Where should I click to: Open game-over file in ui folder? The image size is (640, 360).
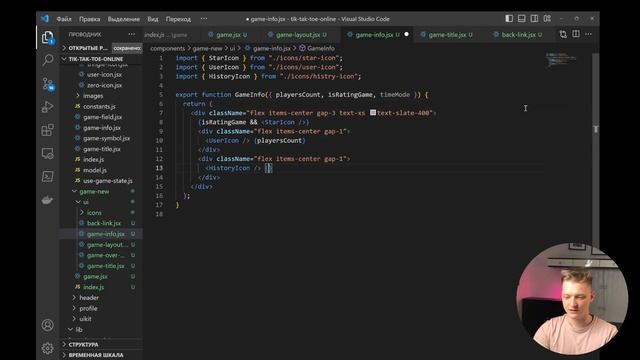click(x=105, y=255)
